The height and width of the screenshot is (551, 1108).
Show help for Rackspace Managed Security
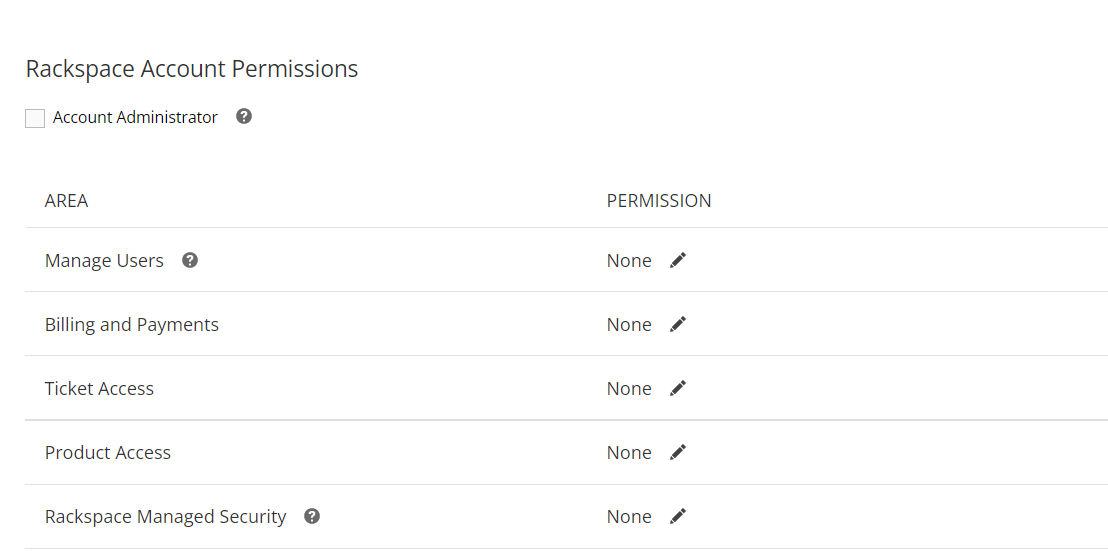point(312,516)
